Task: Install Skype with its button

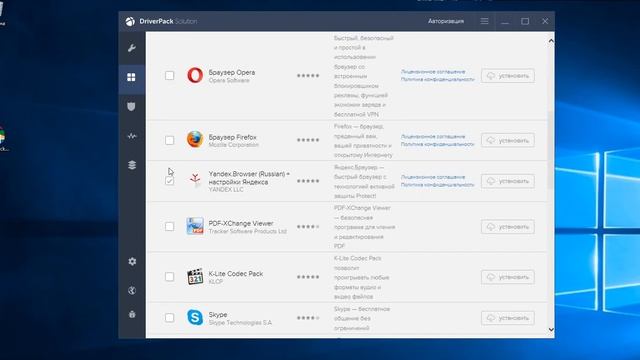Action: [x=508, y=318]
